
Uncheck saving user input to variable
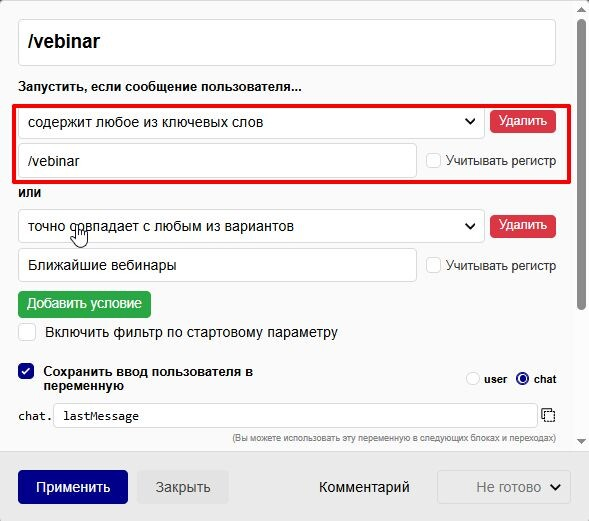pos(26,371)
